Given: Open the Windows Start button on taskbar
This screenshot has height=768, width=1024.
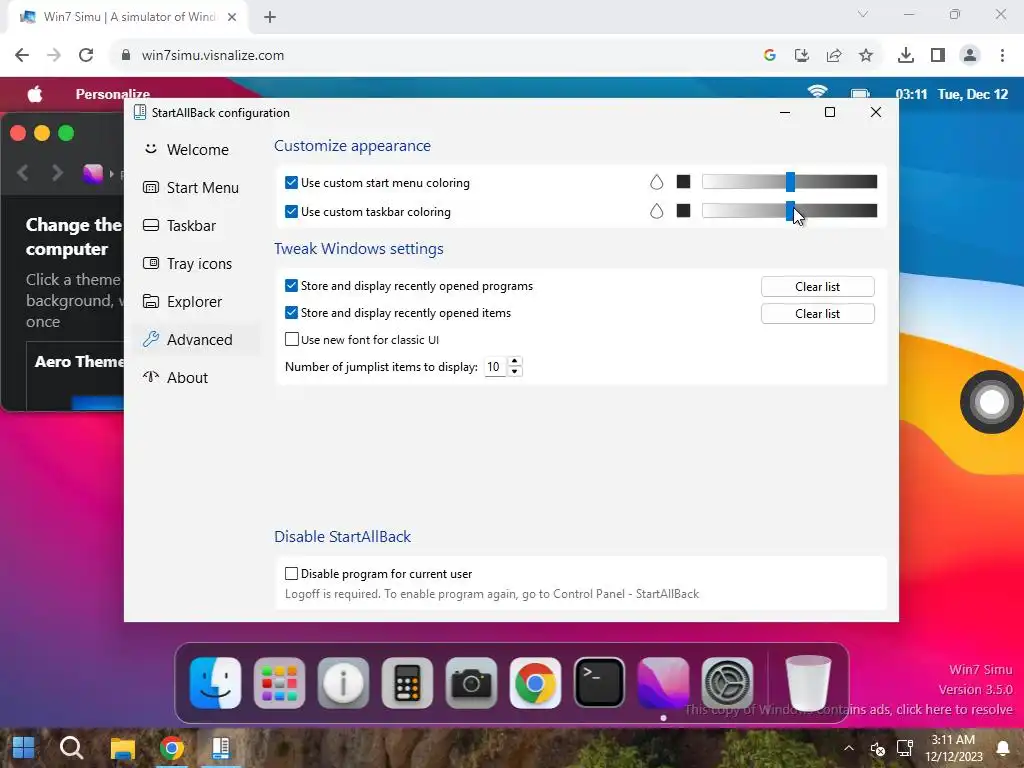Looking at the screenshot, I should tap(24, 748).
